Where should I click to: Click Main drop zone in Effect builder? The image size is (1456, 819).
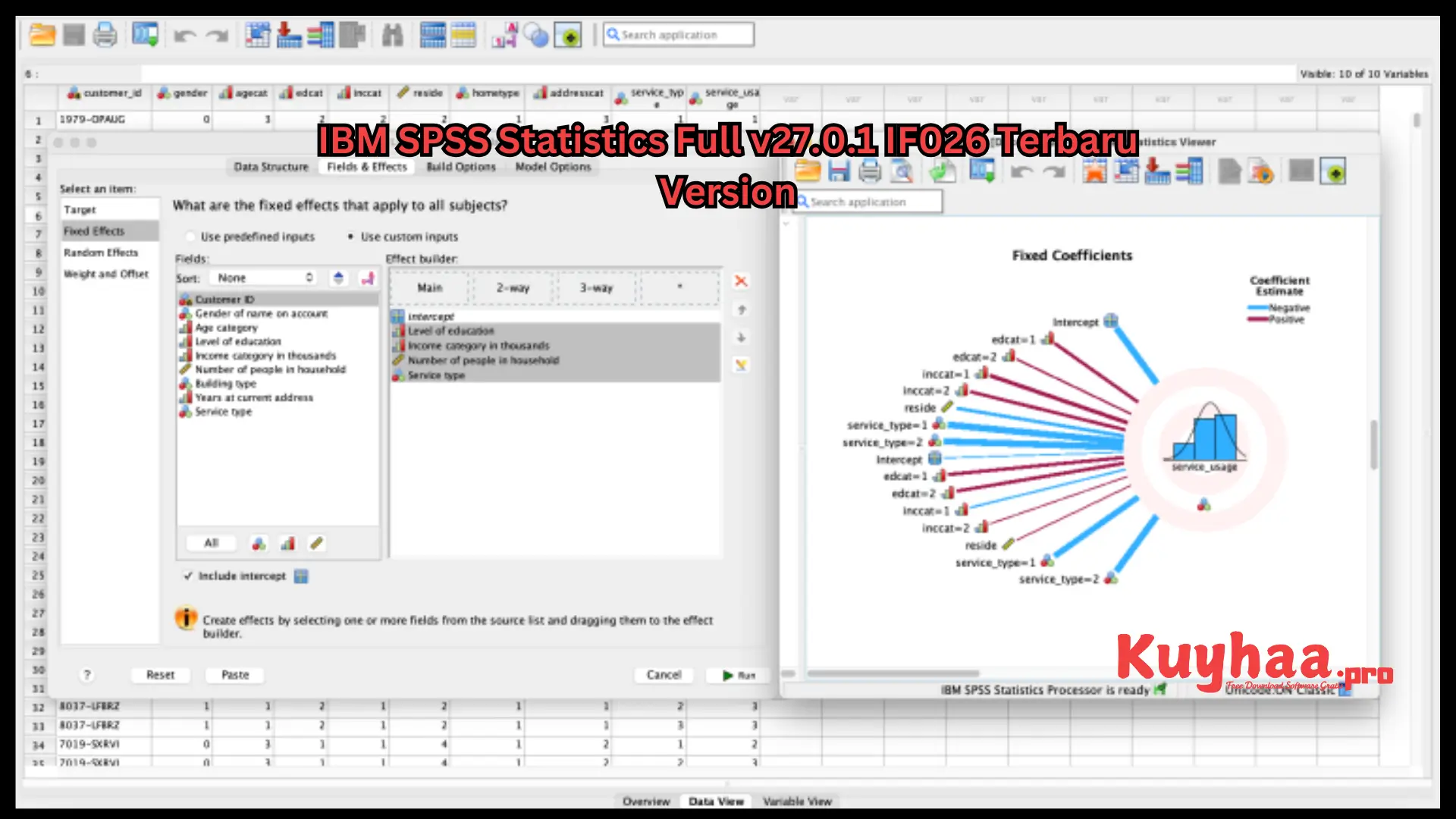click(x=430, y=288)
